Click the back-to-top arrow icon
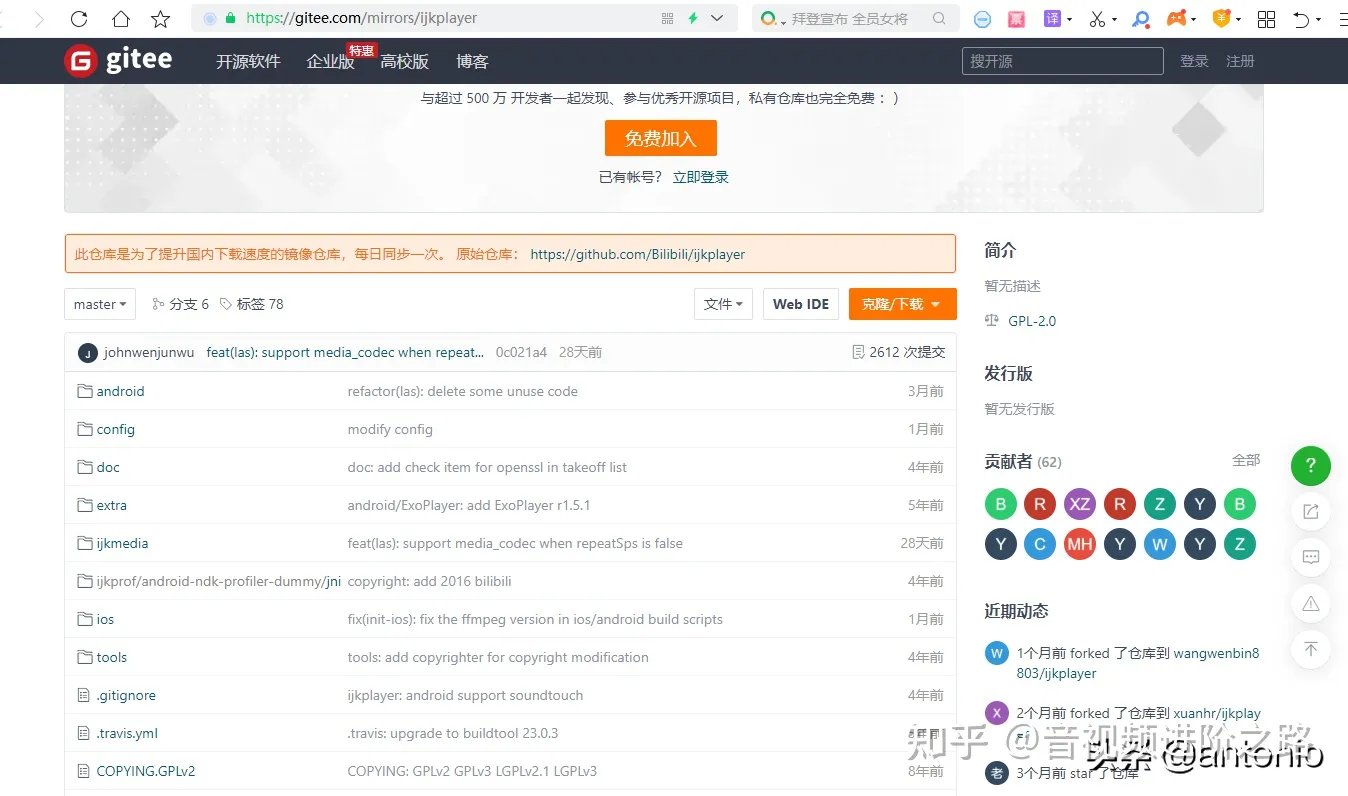Image resolution: width=1348 pixels, height=796 pixels. pyautogui.click(x=1310, y=649)
